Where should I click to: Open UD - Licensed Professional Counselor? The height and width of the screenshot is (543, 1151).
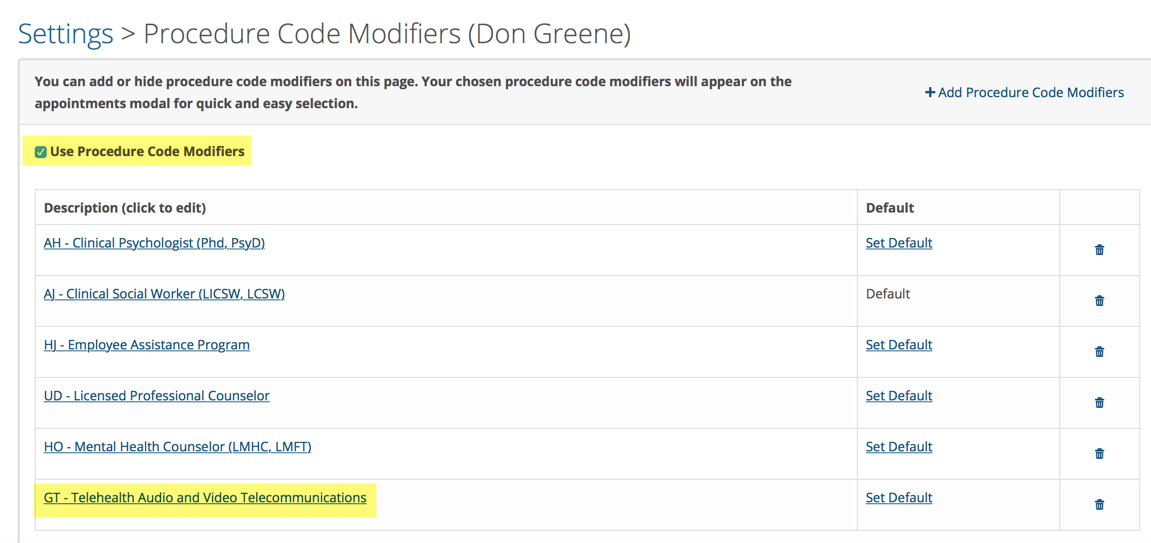click(x=157, y=396)
